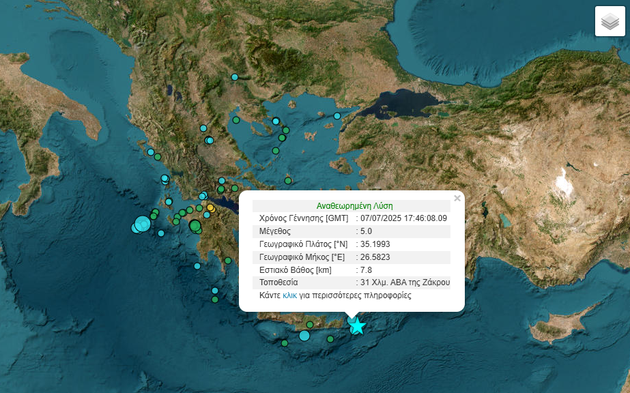630x393 pixels.
Task: Click 'Αναθεωρημένη Λύση' header text
Action: 355,206
